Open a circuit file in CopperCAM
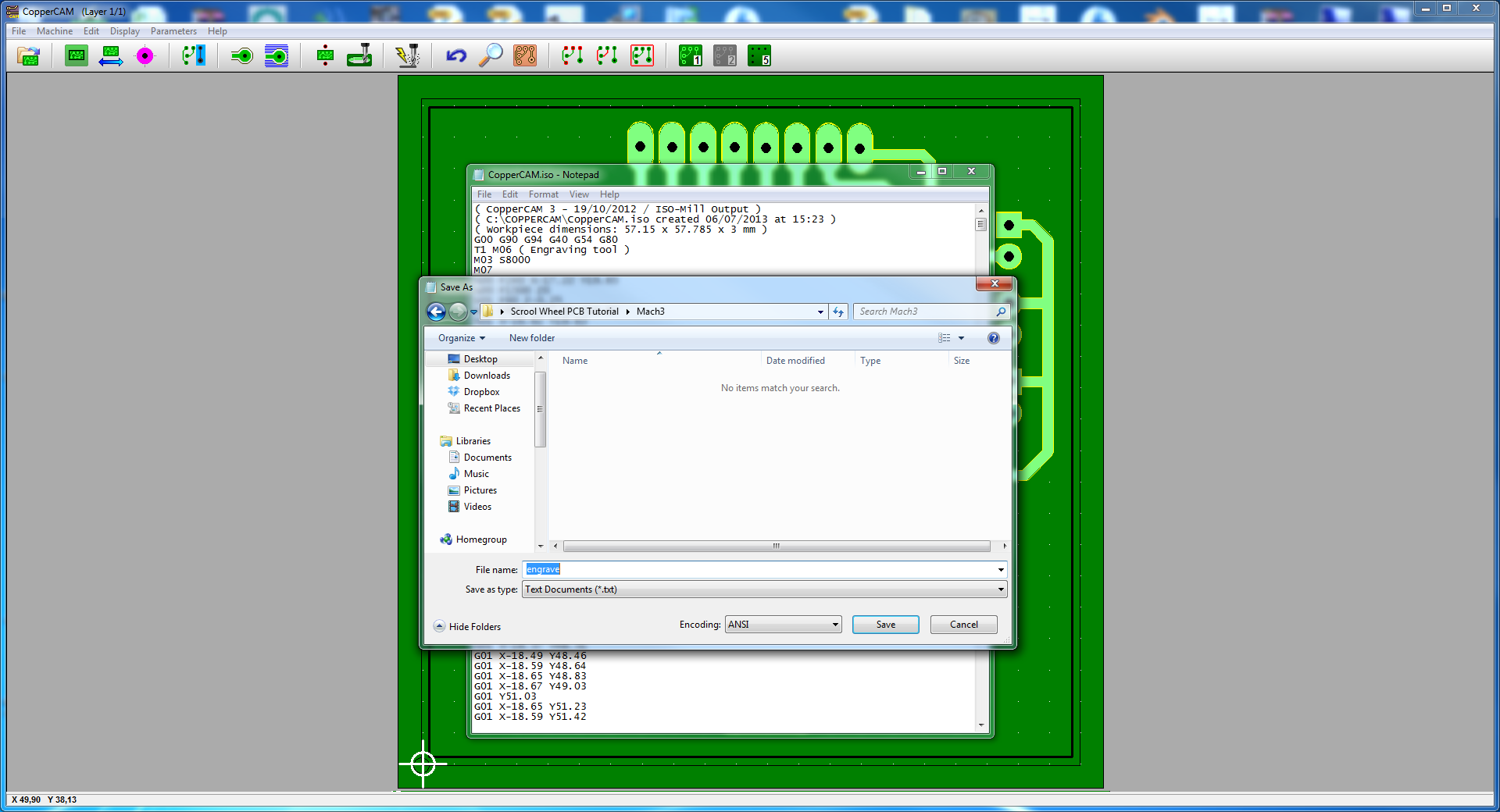 [x=28, y=55]
